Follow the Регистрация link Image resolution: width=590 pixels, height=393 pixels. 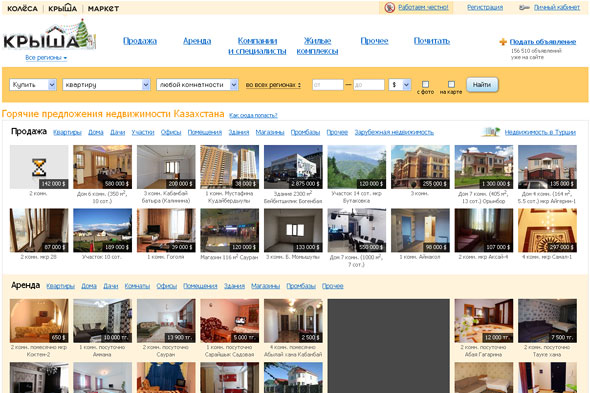pos(485,7)
